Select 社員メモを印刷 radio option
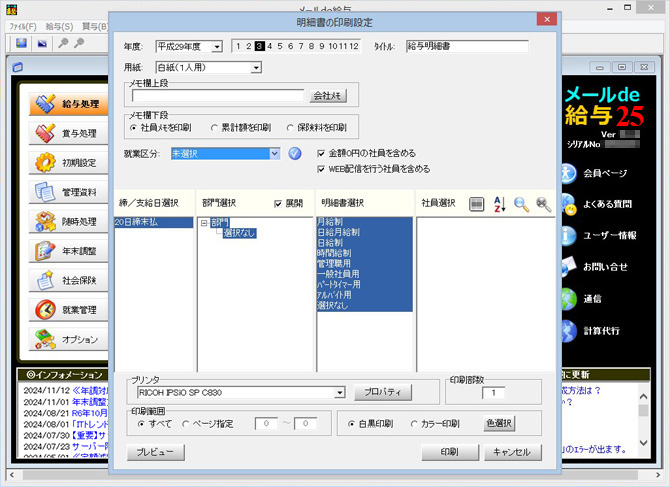The image size is (670, 487). [160, 128]
